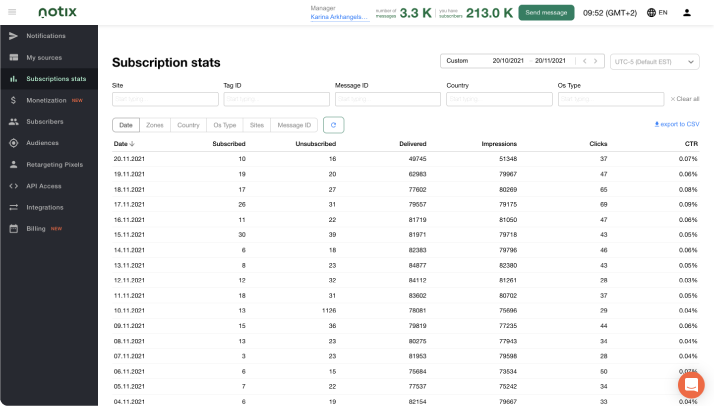This screenshot has width=714, height=406.
Task: Click the Send message button
Action: pos(546,13)
